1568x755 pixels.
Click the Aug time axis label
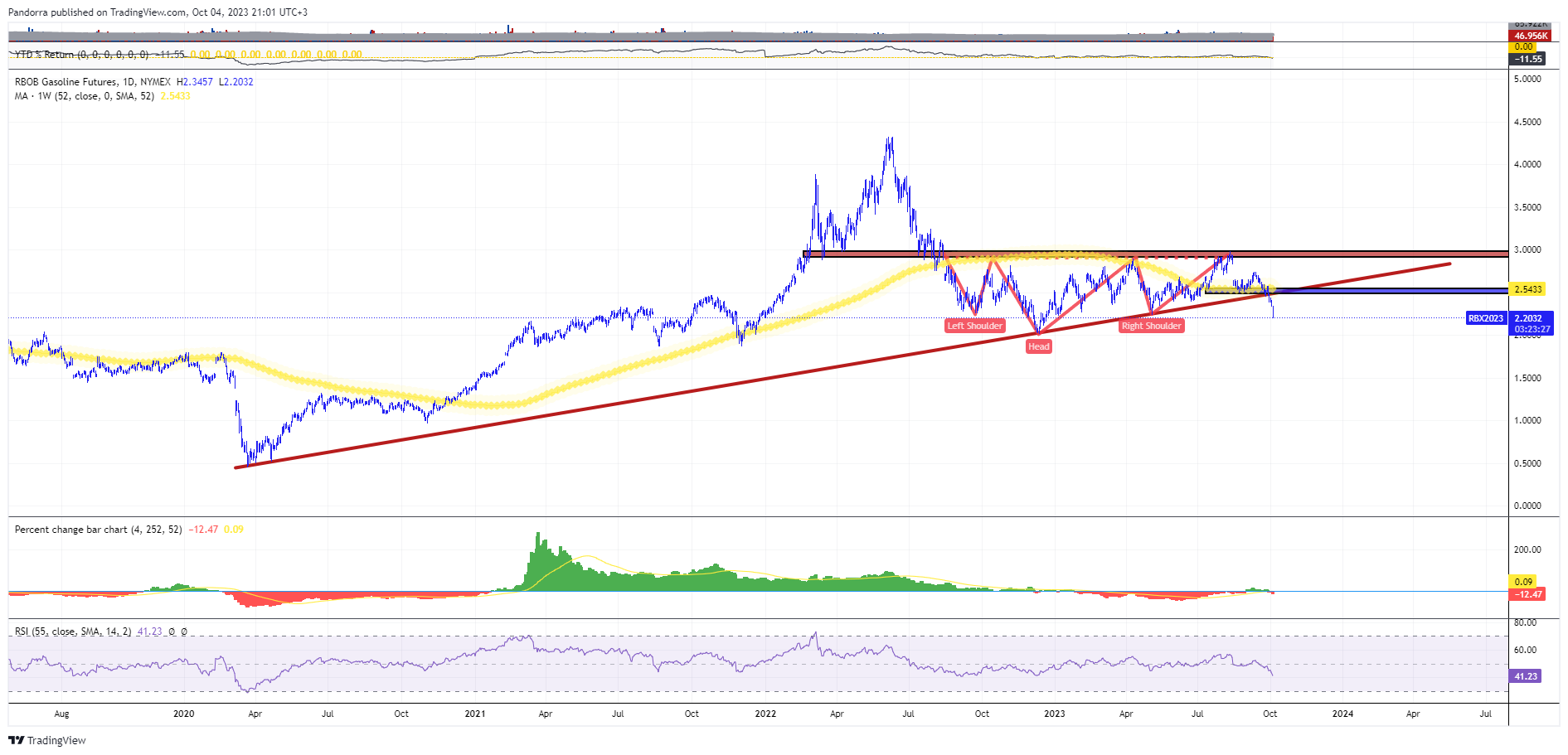click(61, 714)
